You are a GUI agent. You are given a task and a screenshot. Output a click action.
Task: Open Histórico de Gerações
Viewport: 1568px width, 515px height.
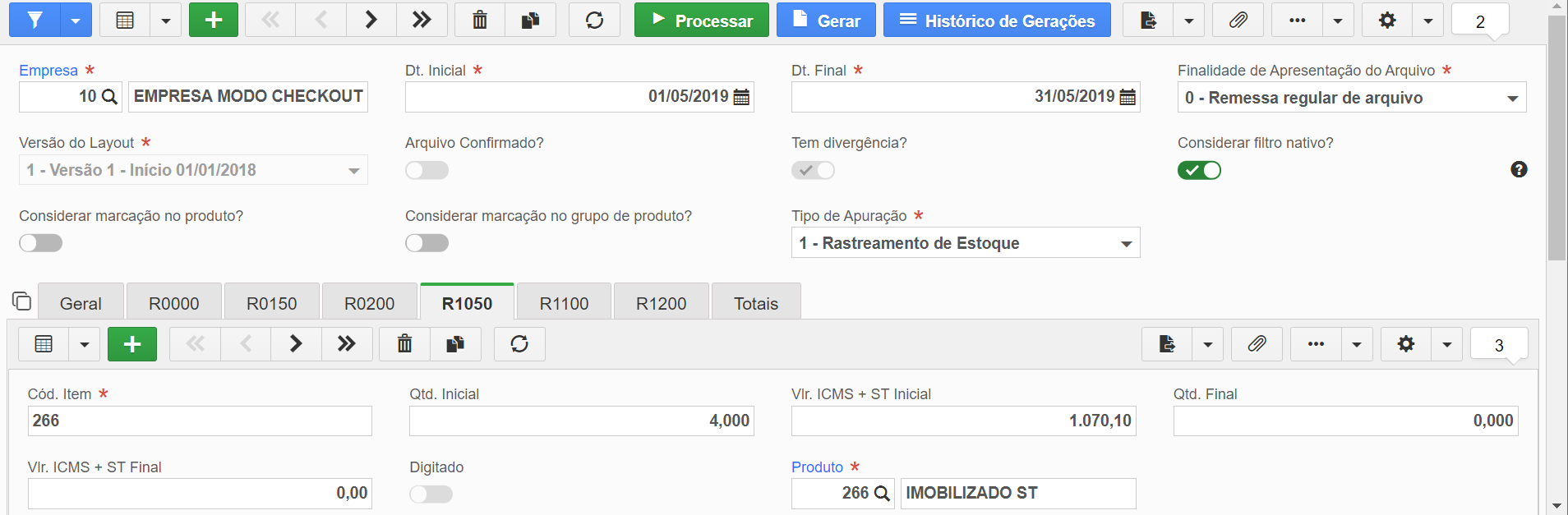point(997,20)
